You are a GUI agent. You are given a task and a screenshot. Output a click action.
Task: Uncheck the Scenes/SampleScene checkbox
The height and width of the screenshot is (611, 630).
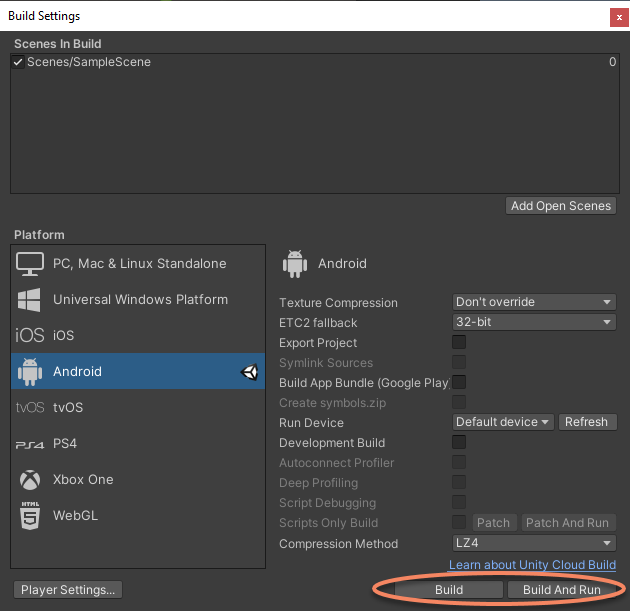(x=18, y=62)
